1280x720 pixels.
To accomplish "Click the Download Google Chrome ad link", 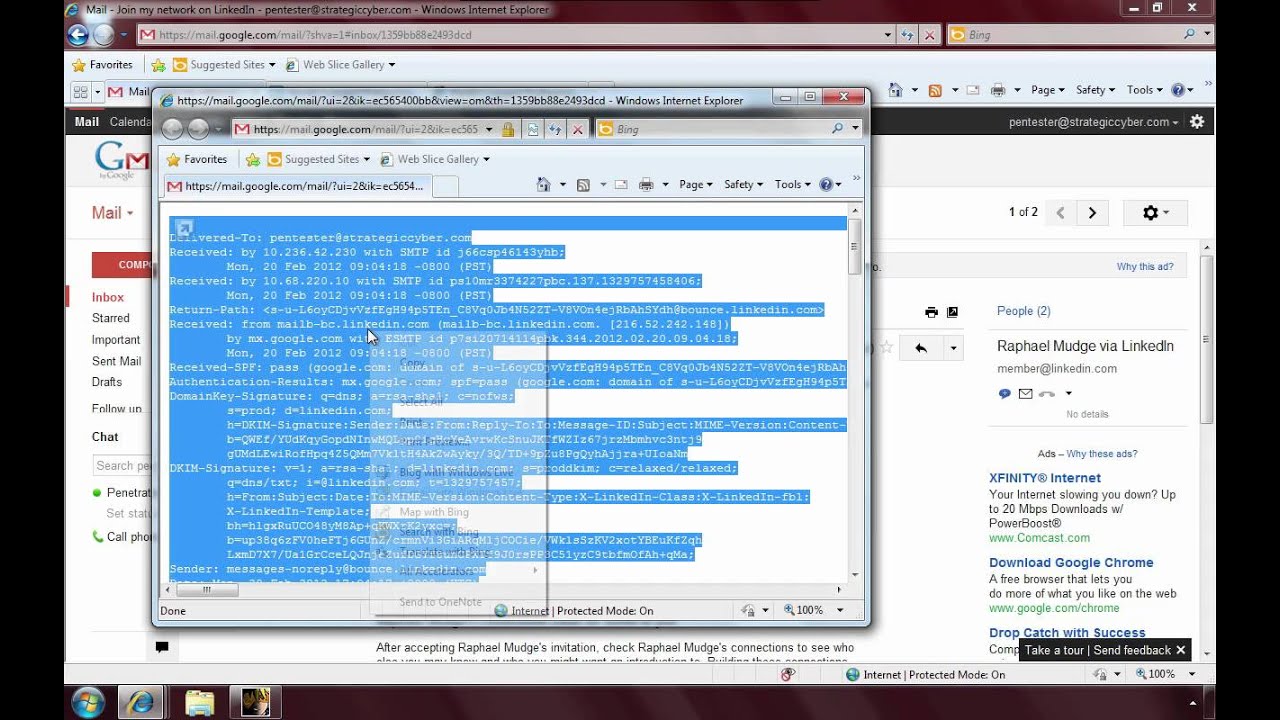I will coord(1071,563).
